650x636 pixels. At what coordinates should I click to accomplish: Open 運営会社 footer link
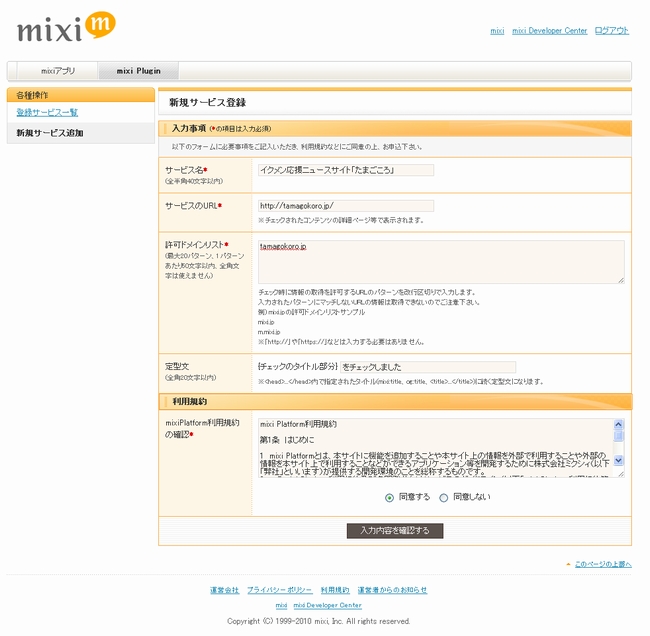pos(224,590)
